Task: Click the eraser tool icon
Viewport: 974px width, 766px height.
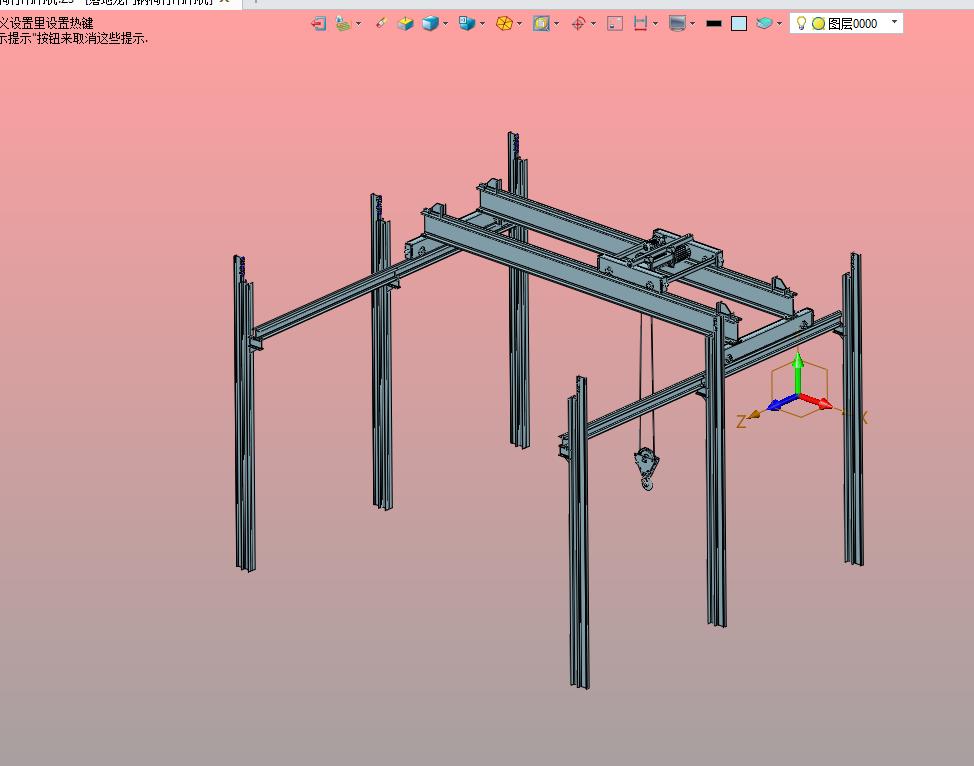Action: 381,23
